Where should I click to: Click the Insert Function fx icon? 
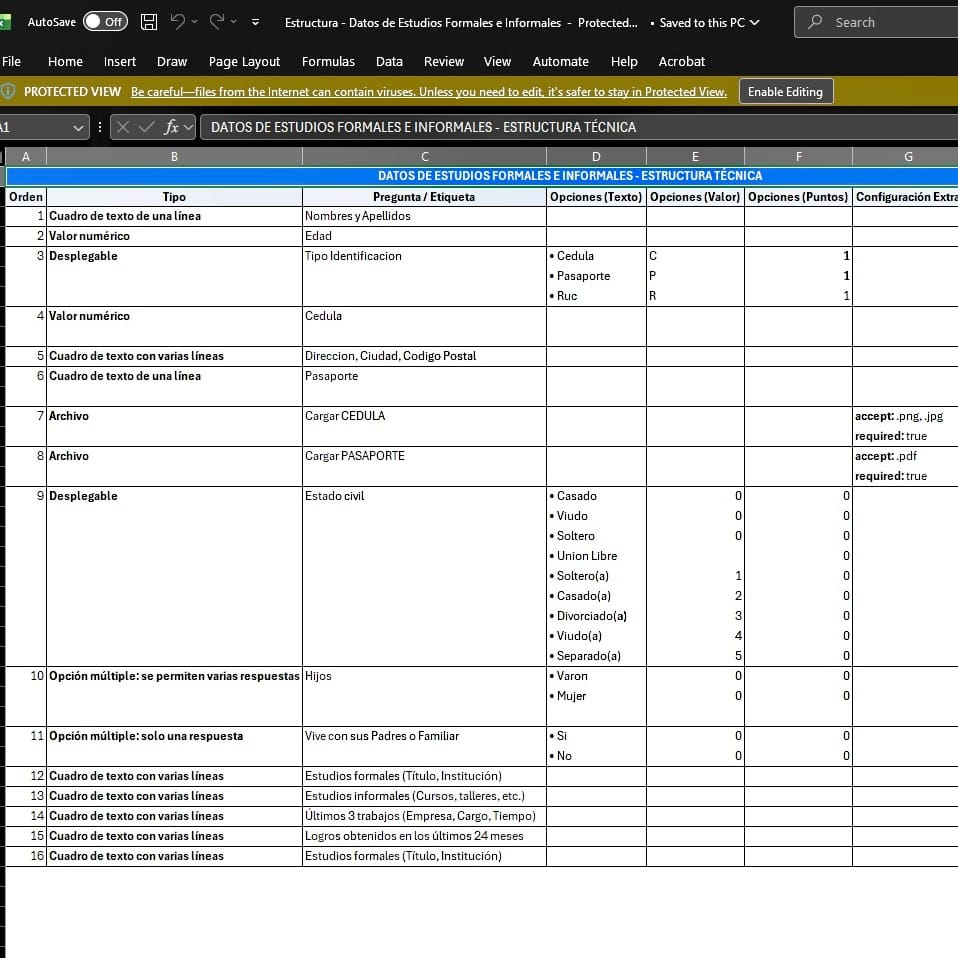click(x=170, y=127)
